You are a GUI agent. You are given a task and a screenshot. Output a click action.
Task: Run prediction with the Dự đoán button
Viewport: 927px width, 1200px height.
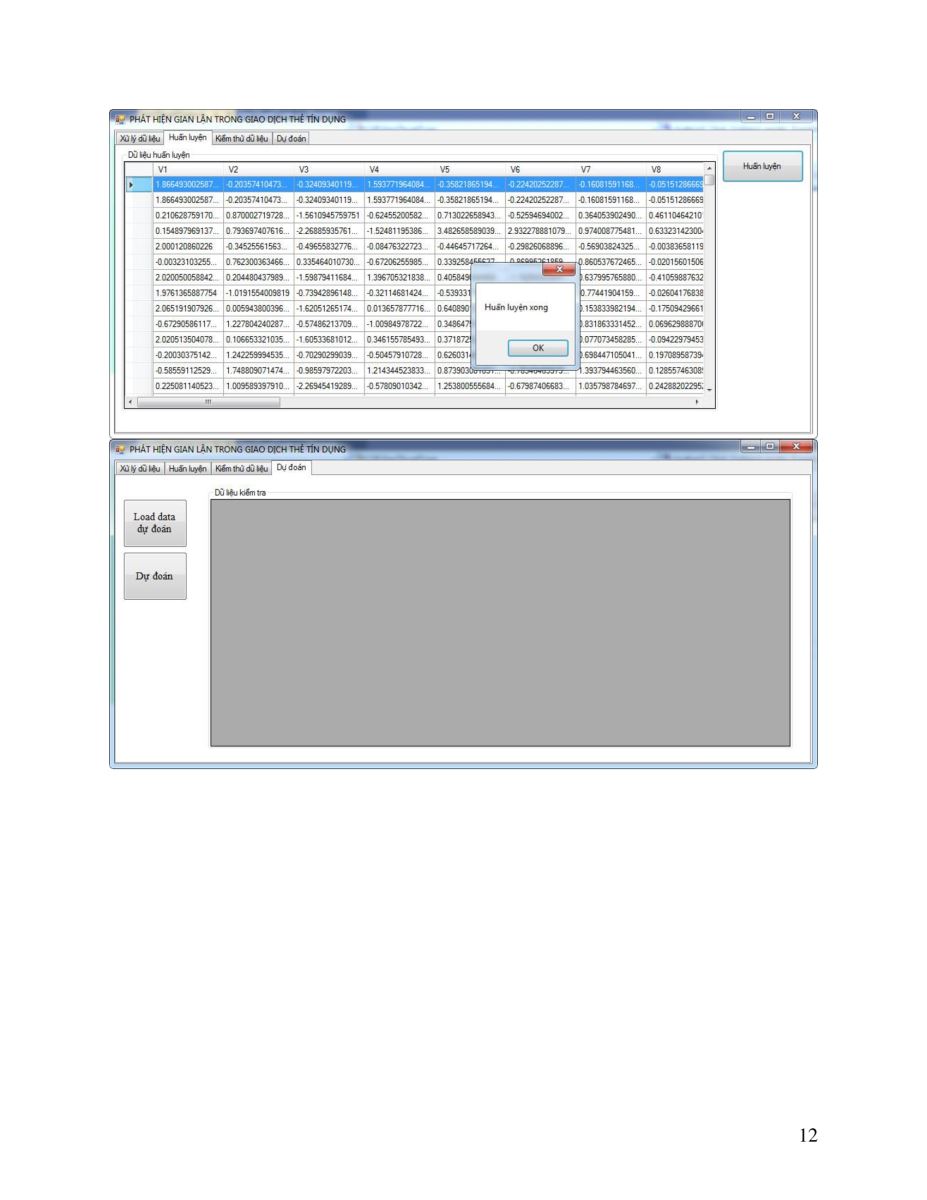[x=155, y=576]
